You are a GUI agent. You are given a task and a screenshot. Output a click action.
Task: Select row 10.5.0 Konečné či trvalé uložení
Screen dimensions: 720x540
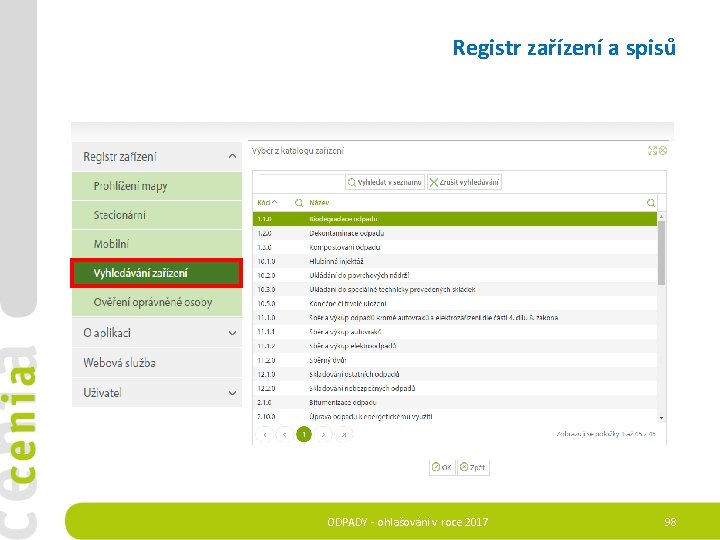[455, 304]
